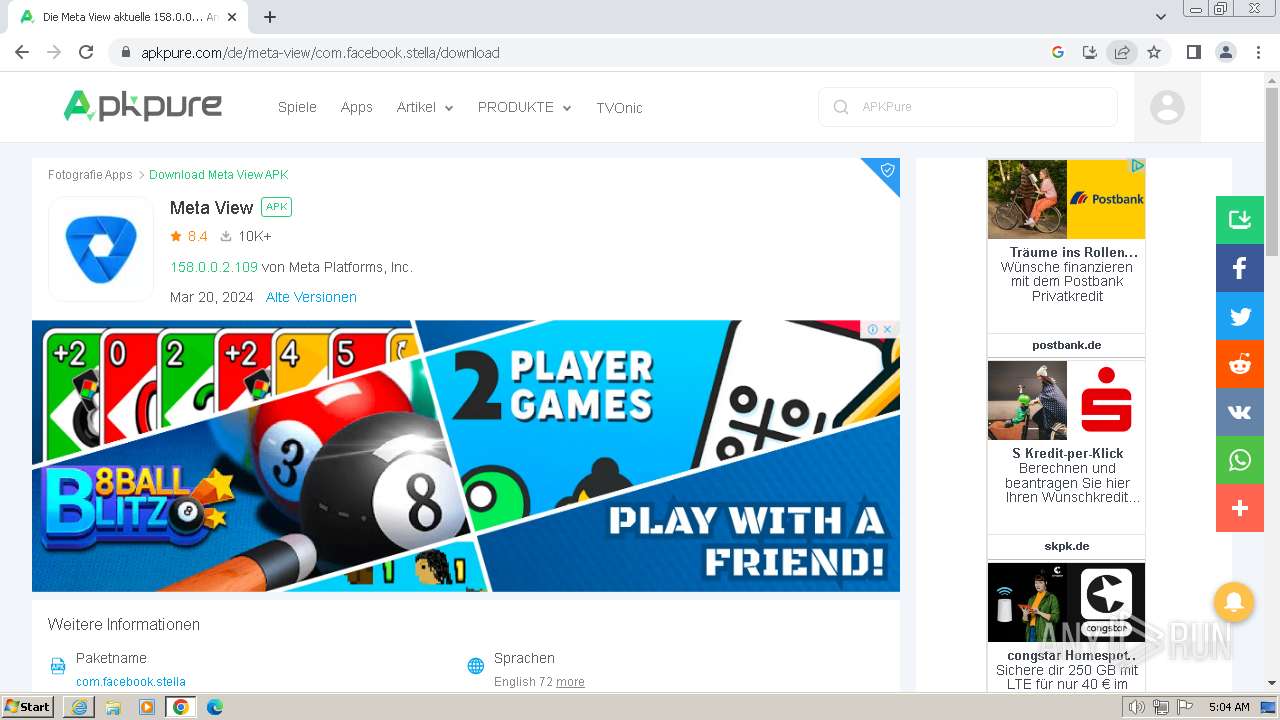Click AdChoices icon on Postbank ad
Image resolution: width=1280 pixels, height=720 pixels.
coord(1137,166)
